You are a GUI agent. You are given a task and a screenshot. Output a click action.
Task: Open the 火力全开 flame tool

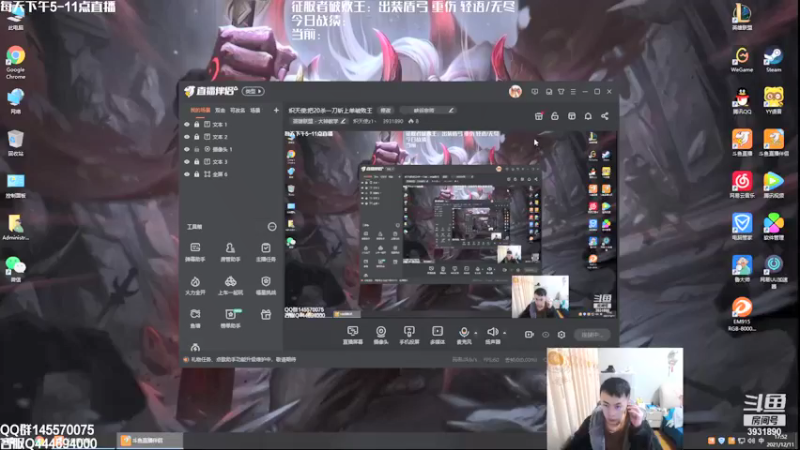click(x=195, y=286)
